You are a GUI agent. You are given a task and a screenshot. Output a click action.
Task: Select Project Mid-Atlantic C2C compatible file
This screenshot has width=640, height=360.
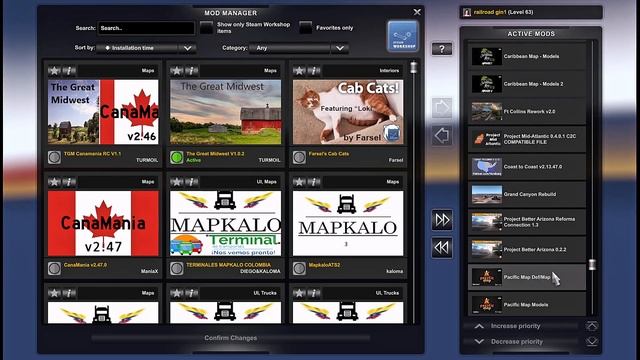[527, 139]
